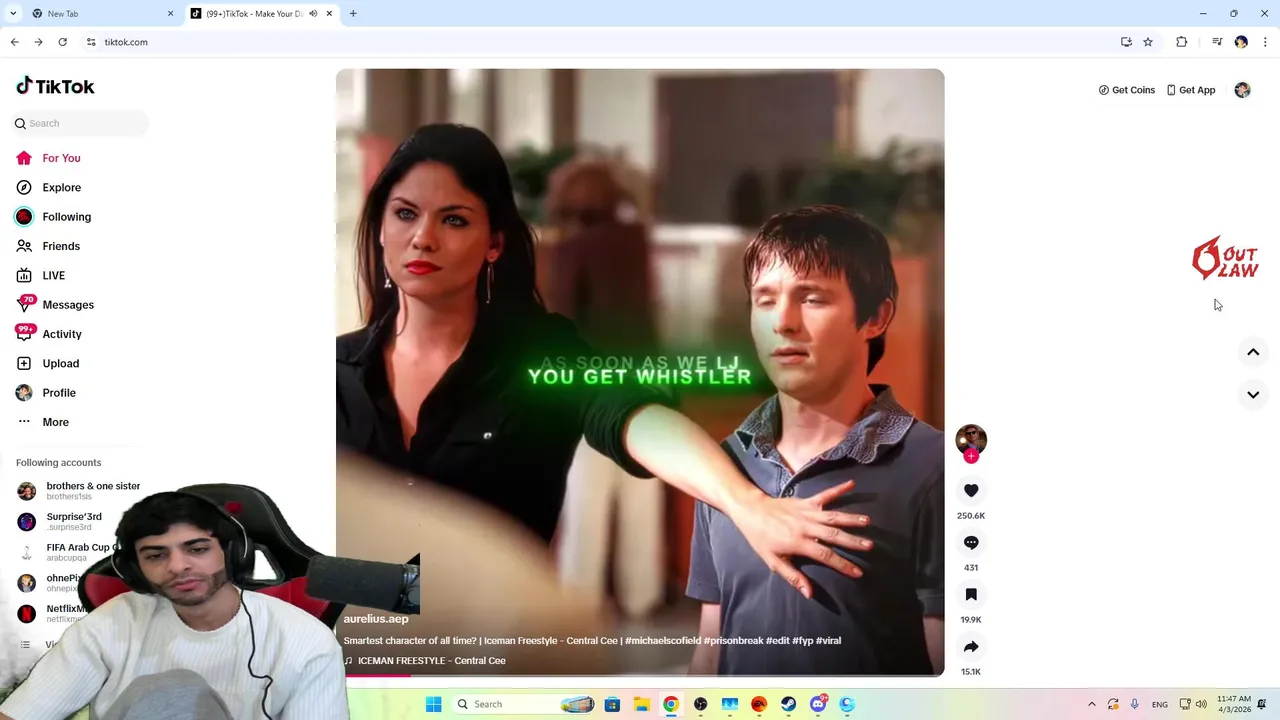Open Steam from taskbar

[x=788, y=704]
